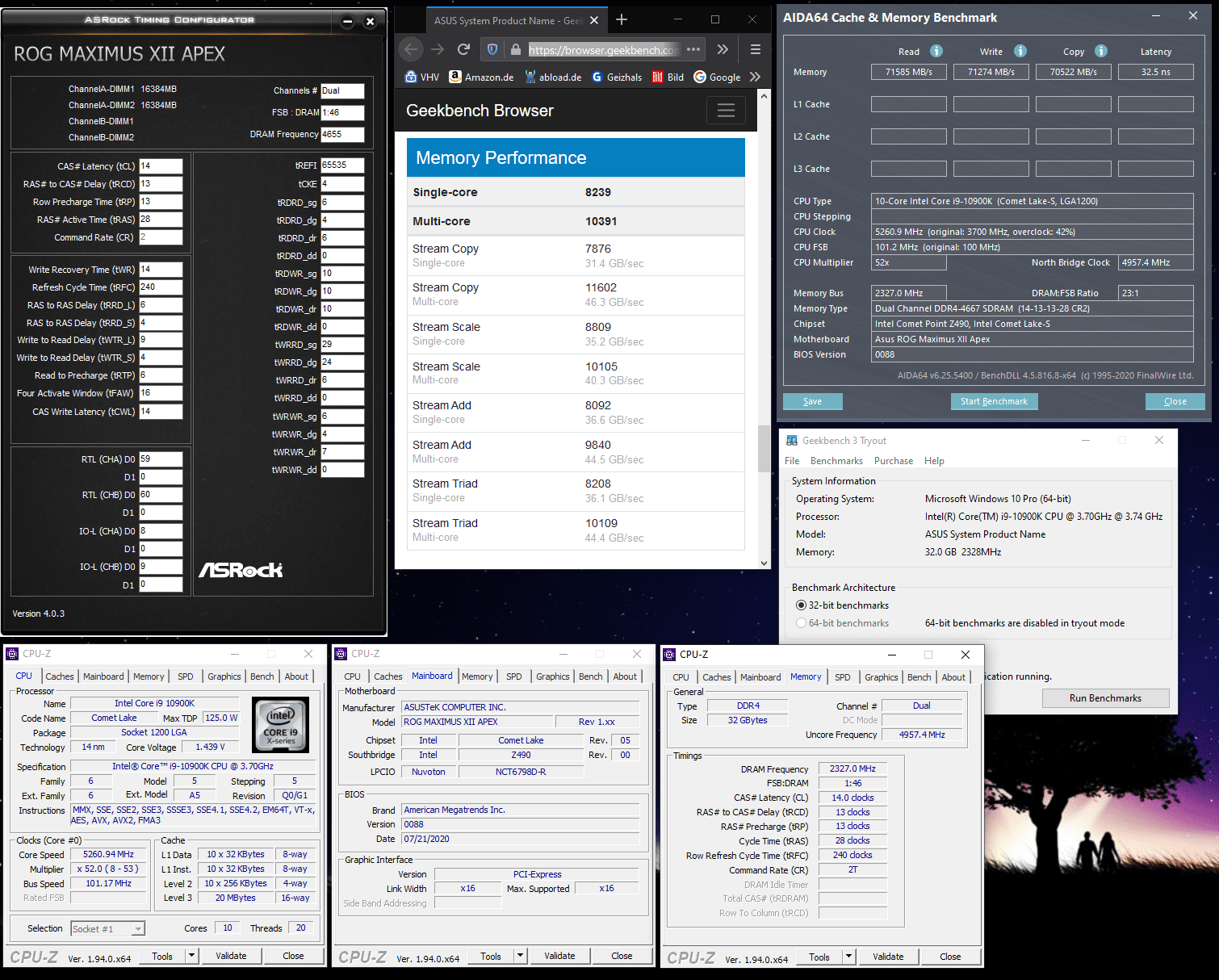Close the ASUS System Product Name tab
The height and width of the screenshot is (980, 1219).
point(594,20)
